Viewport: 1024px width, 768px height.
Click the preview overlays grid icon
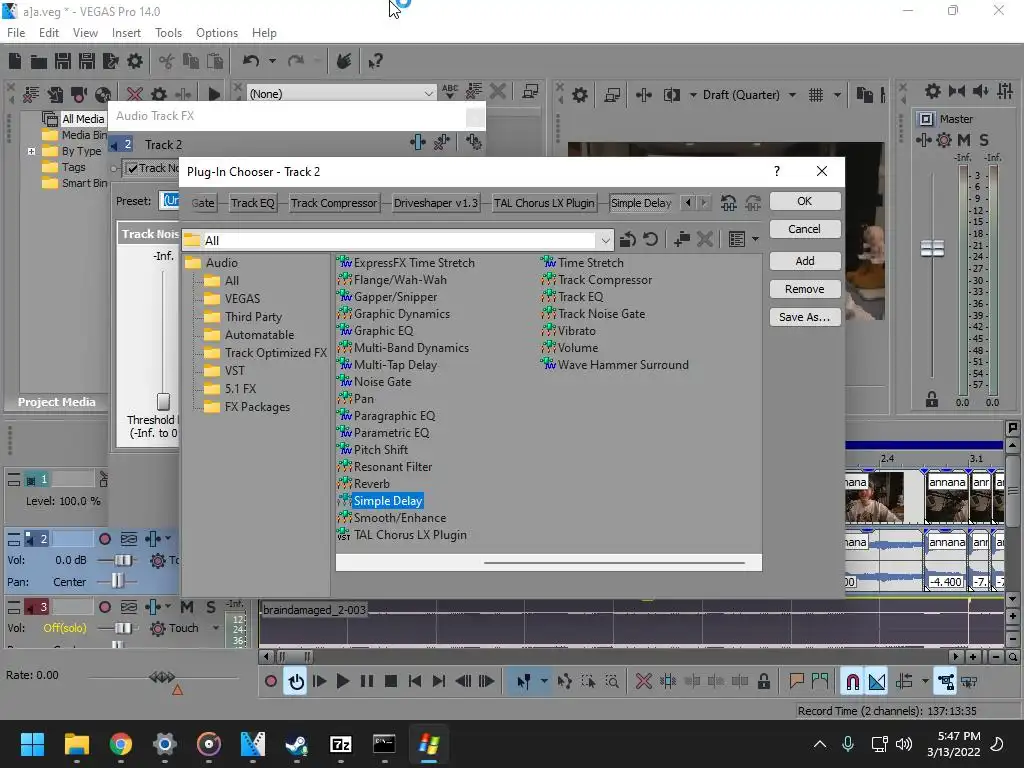(x=816, y=95)
